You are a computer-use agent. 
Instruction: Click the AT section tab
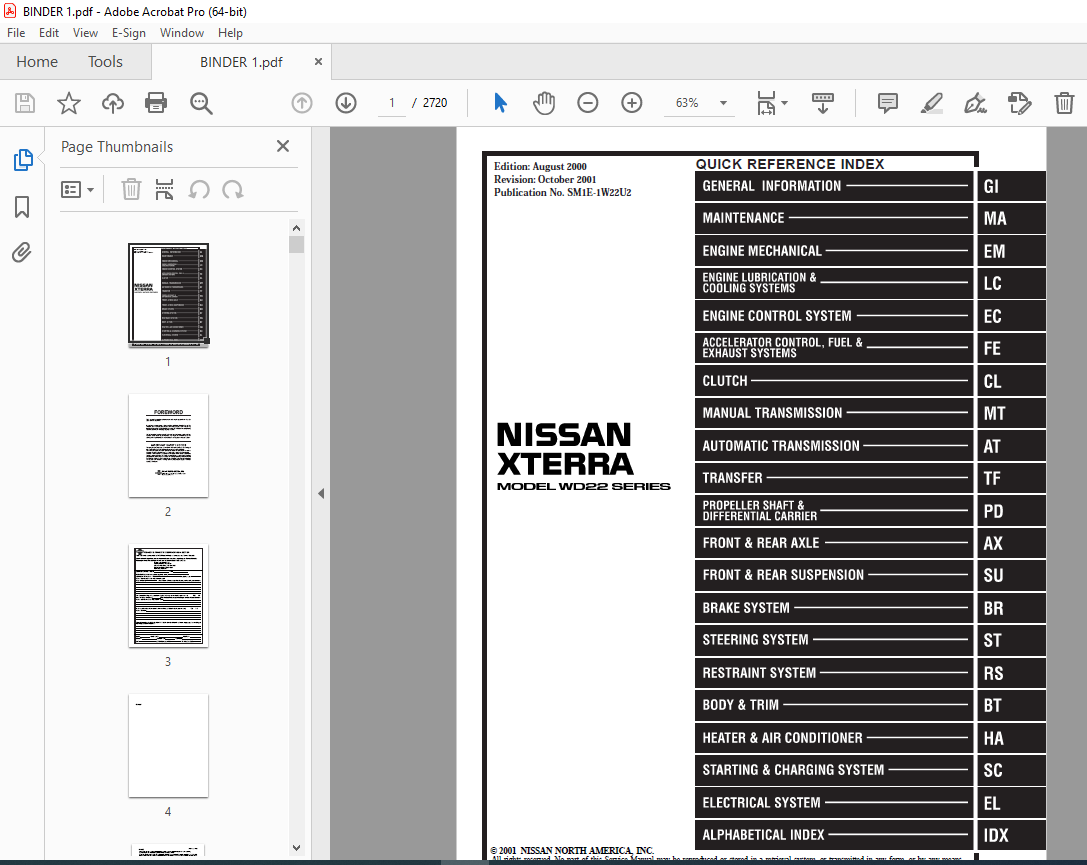(x=1011, y=446)
